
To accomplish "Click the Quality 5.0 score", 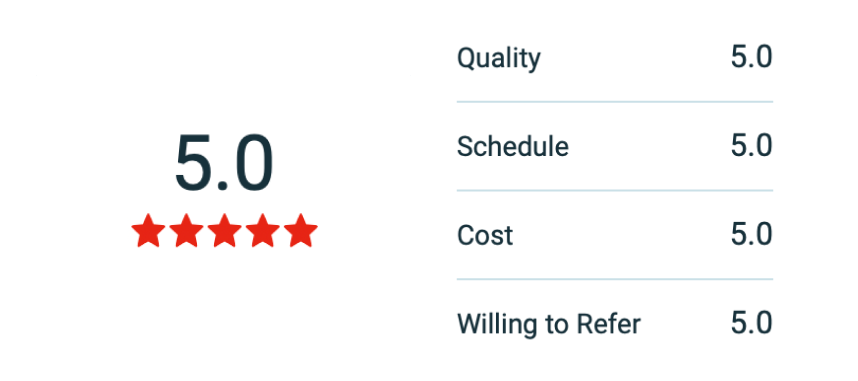I will [x=751, y=57].
